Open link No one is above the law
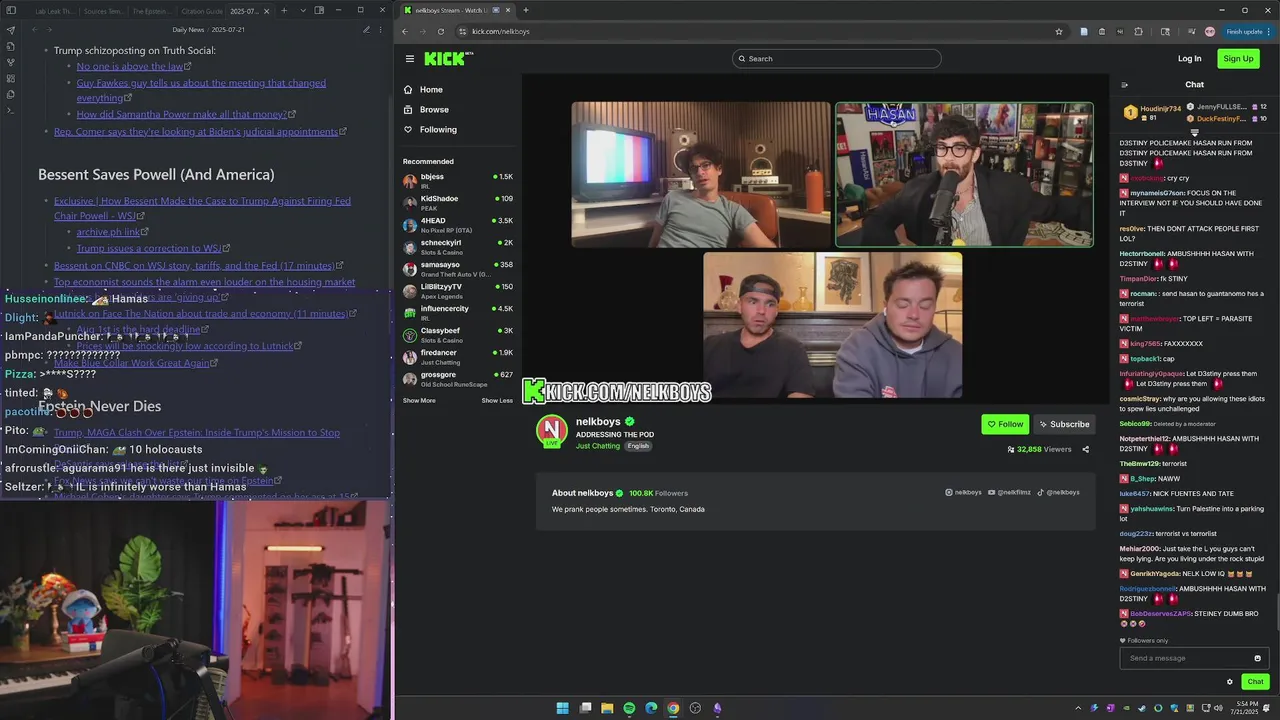Image resolution: width=1280 pixels, height=720 pixels. [x=130, y=66]
